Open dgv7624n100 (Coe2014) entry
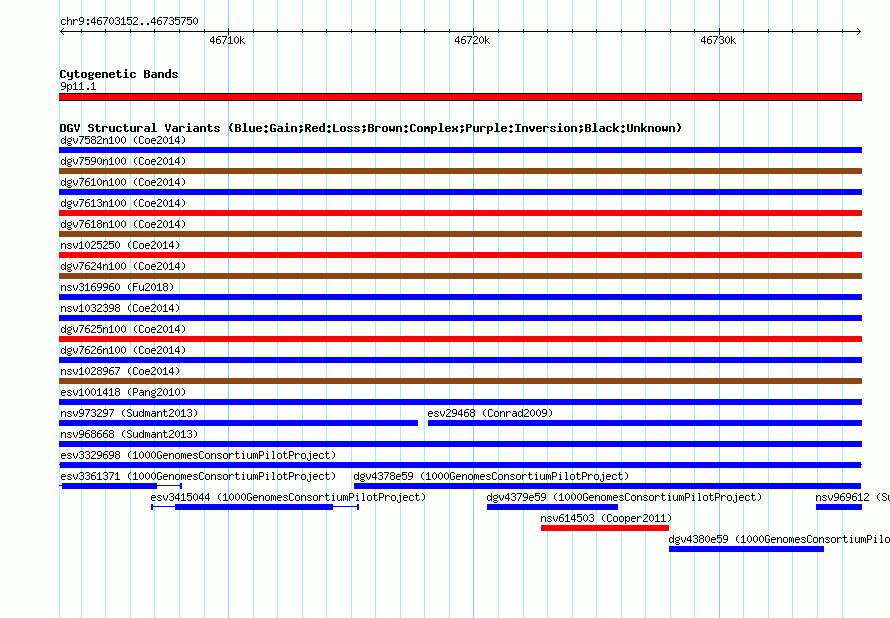 pyautogui.click(x=123, y=266)
